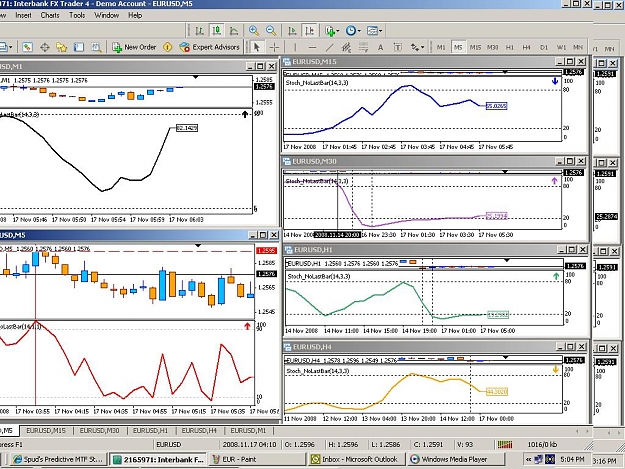Select the Trendline drawing tool
The height and width of the screenshot is (469, 625).
click(x=329, y=47)
